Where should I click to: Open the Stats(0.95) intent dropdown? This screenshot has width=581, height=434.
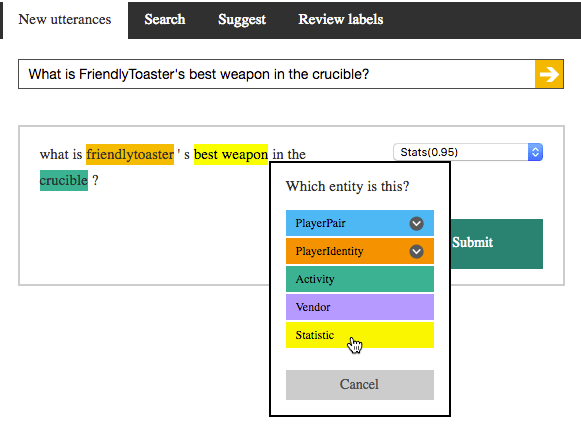(468, 152)
